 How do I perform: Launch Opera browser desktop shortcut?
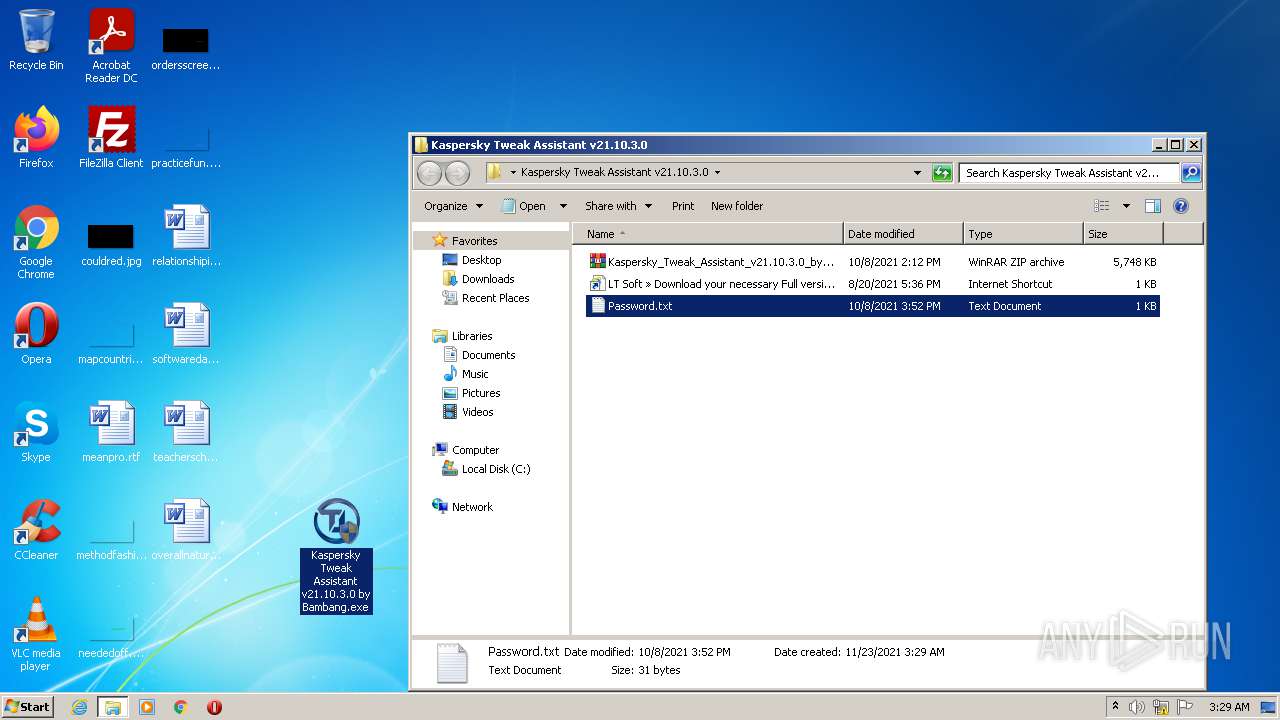[36, 334]
